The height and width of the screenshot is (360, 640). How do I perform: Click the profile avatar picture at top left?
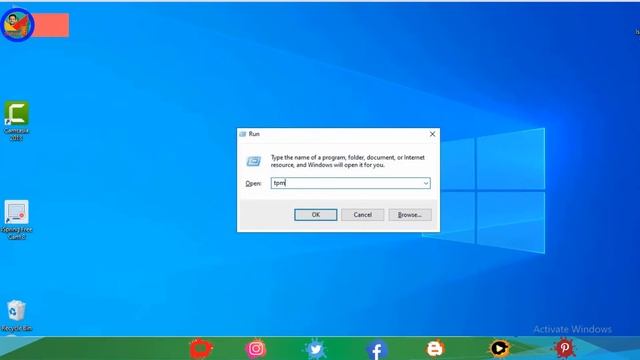tap(17, 25)
